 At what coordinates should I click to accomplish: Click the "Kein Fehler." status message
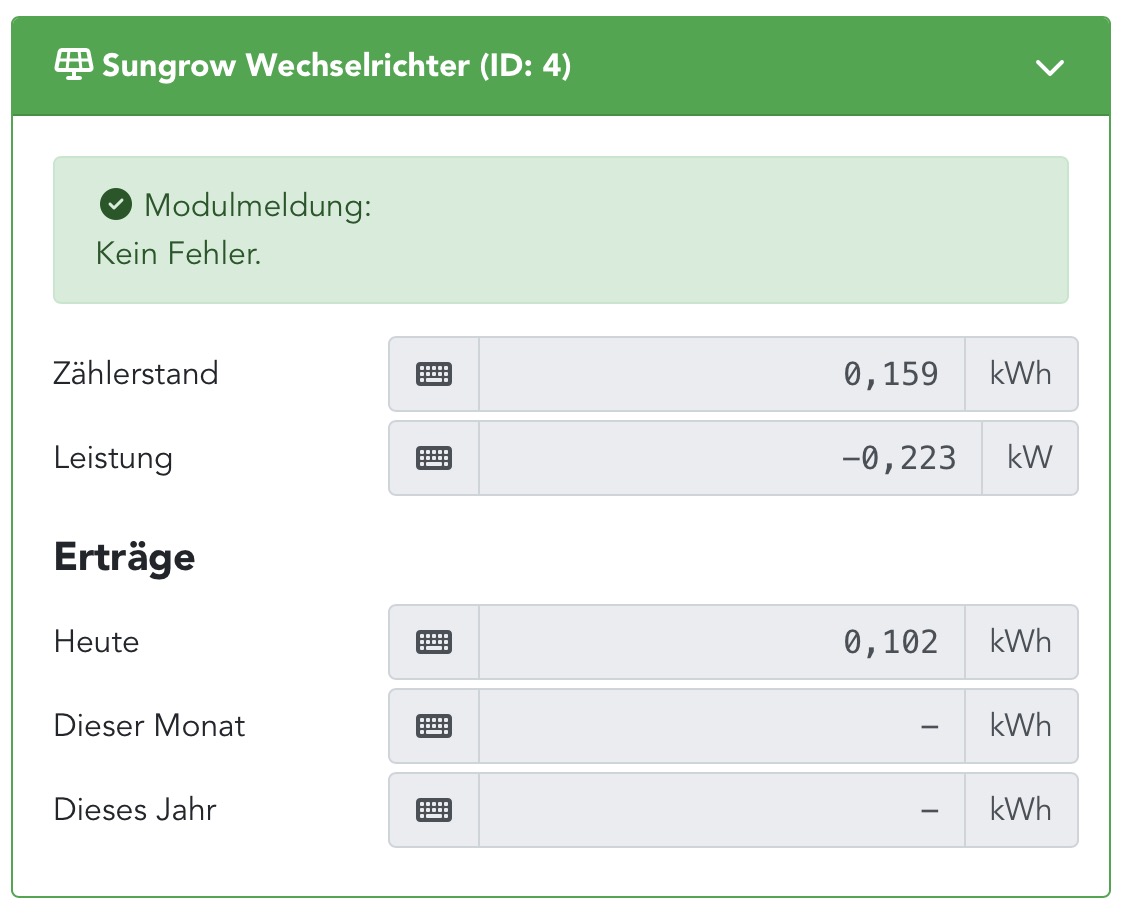(x=178, y=253)
